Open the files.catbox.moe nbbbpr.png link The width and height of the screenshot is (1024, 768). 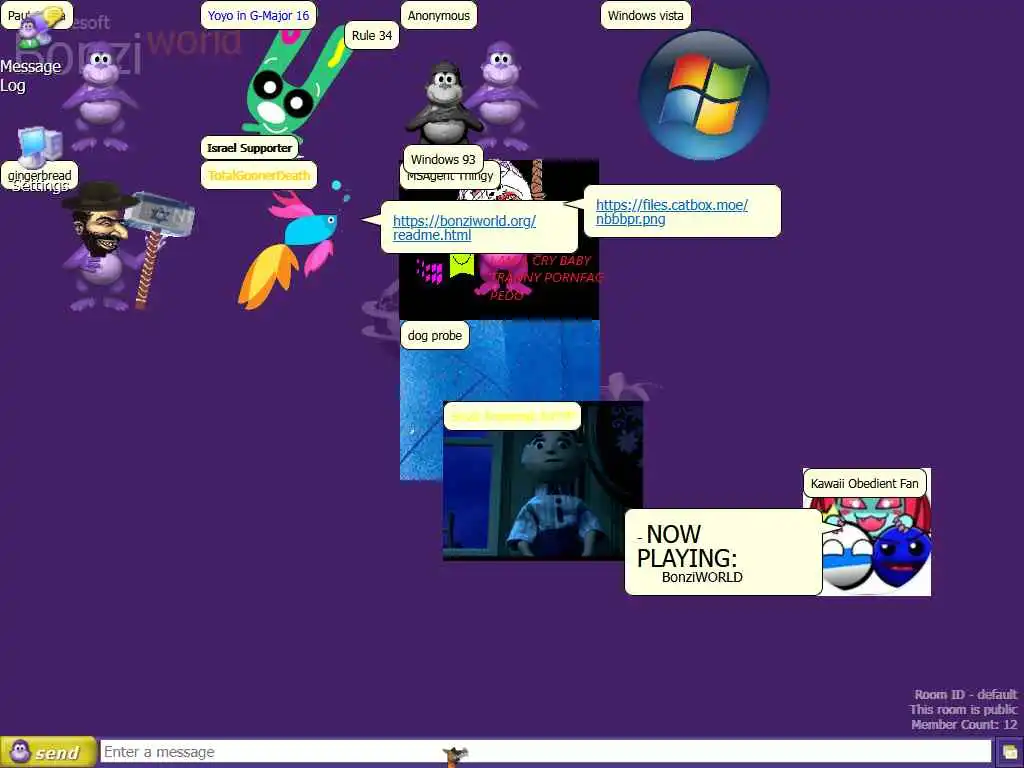point(671,212)
